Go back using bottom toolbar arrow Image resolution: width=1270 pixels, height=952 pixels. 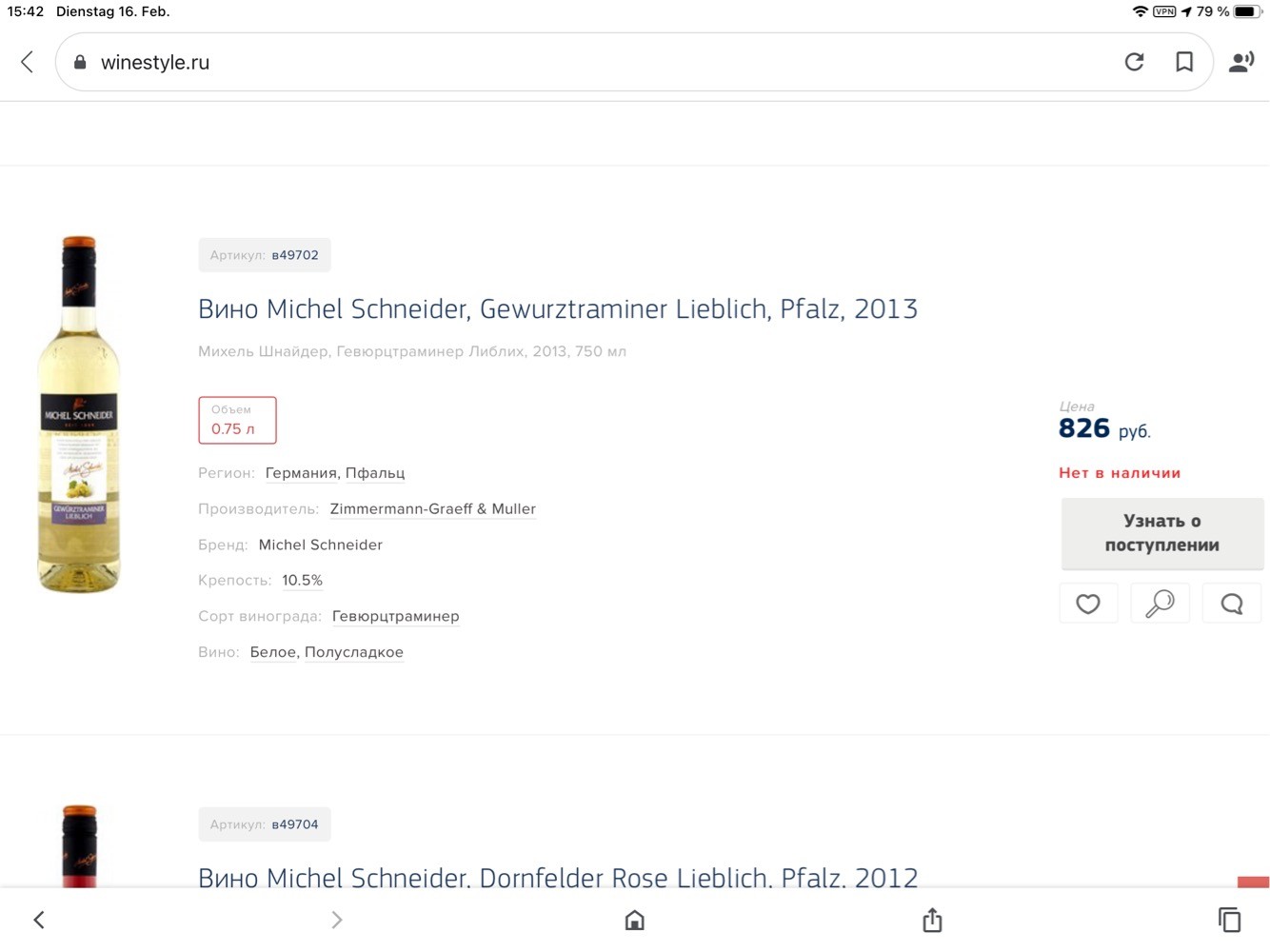coord(39,920)
